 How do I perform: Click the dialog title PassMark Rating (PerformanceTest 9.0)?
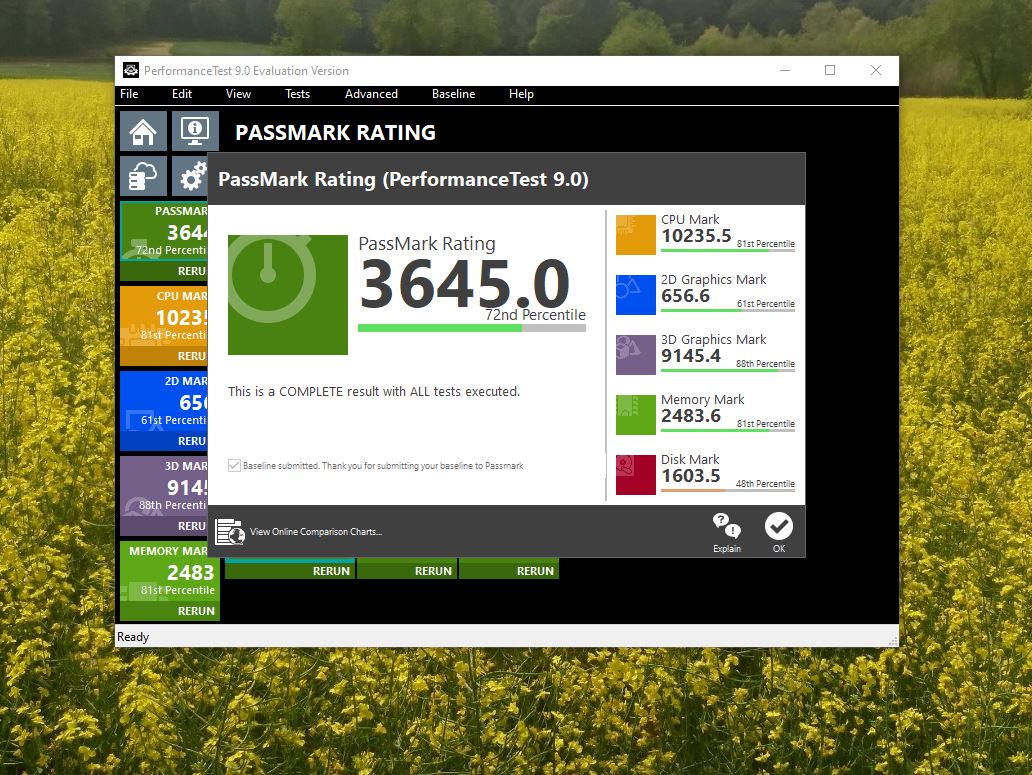[x=403, y=179]
